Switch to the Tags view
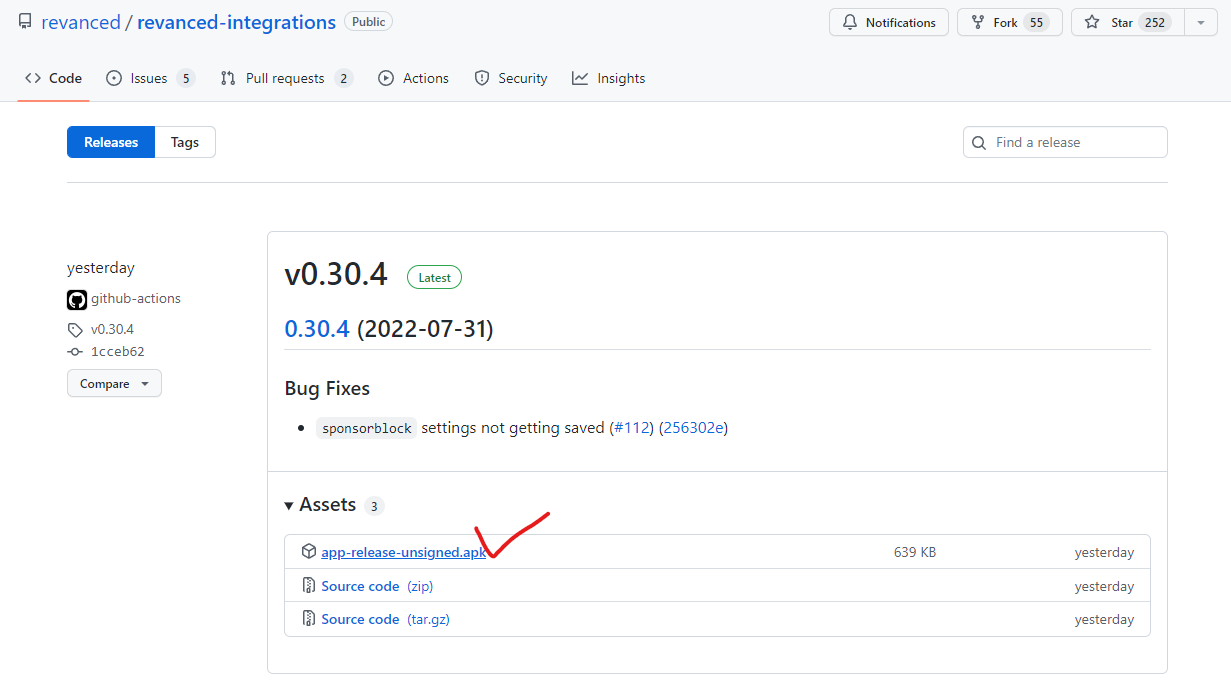Image resolution: width=1231 pixels, height=685 pixels. click(185, 142)
